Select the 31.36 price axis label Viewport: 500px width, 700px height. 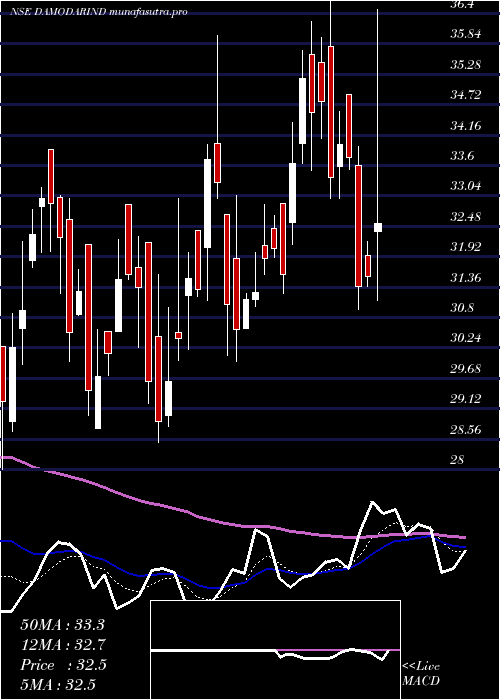466,278
